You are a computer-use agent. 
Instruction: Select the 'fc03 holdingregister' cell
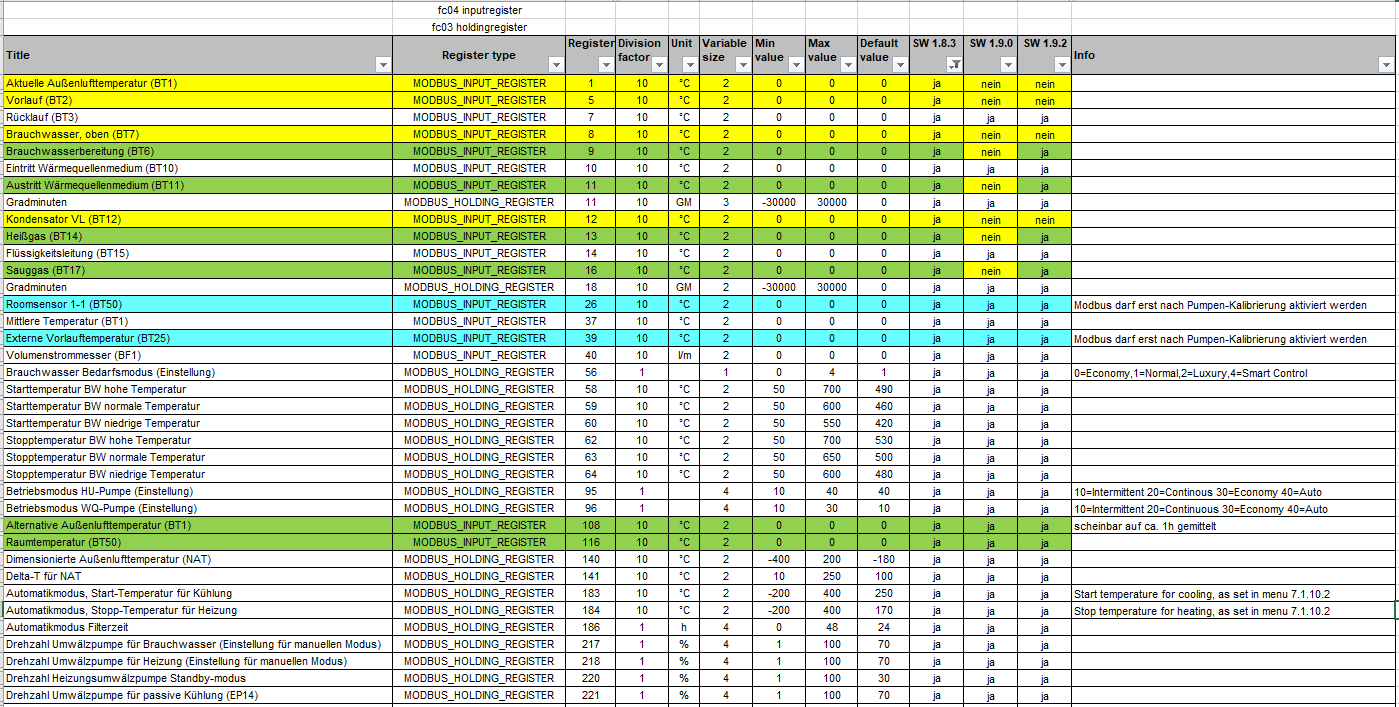479,27
